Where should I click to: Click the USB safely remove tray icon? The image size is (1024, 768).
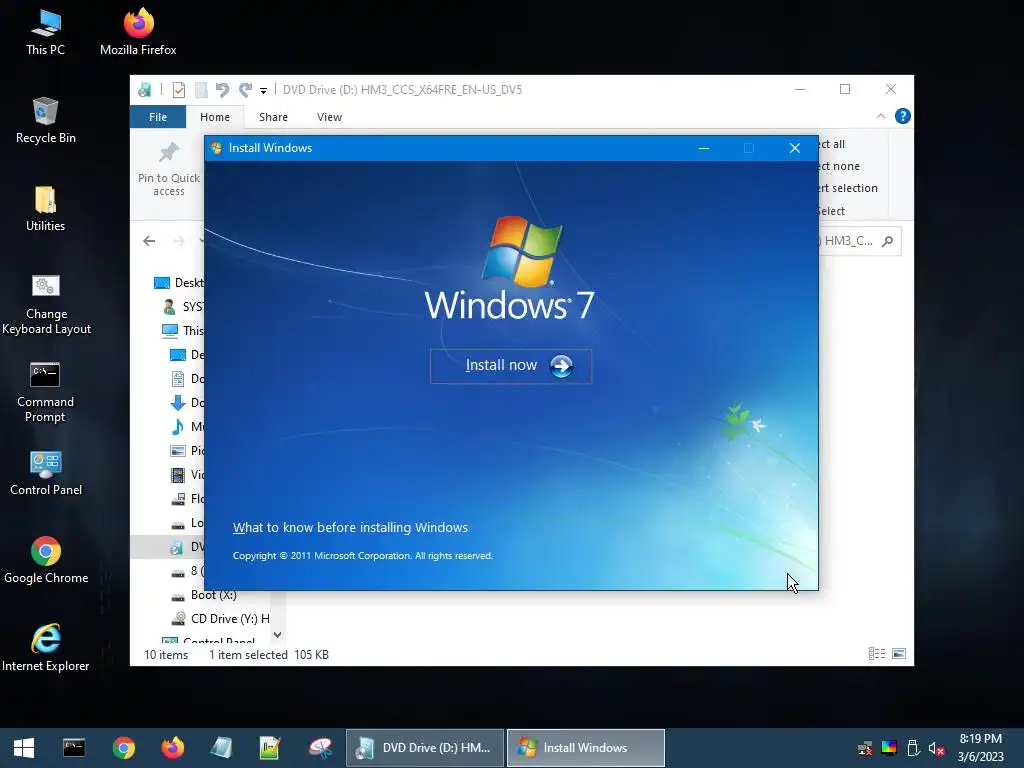[913, 748]
